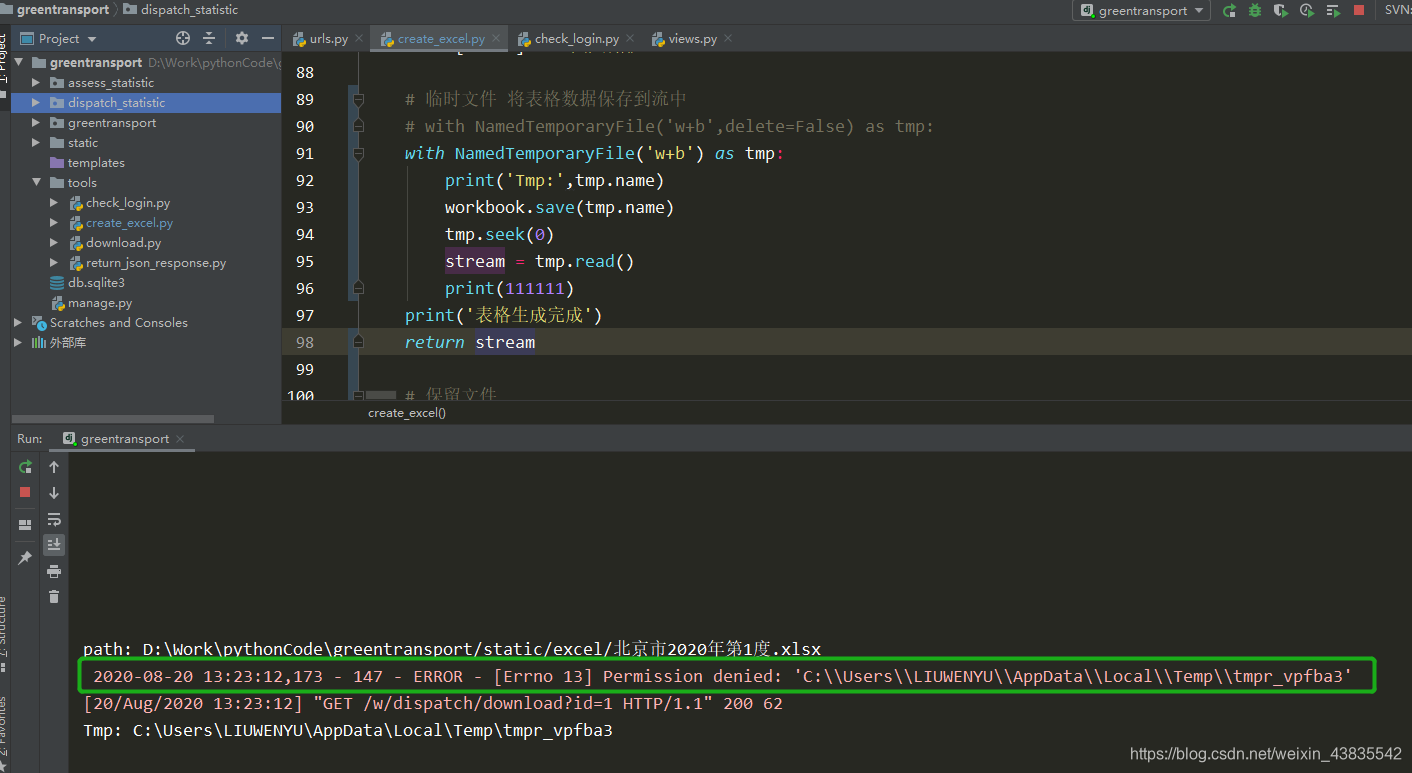The width and height of the screenshot is (1412, 773).
Task: Click the locate/scroll-from-source target icon
Action: click(183, 38)
